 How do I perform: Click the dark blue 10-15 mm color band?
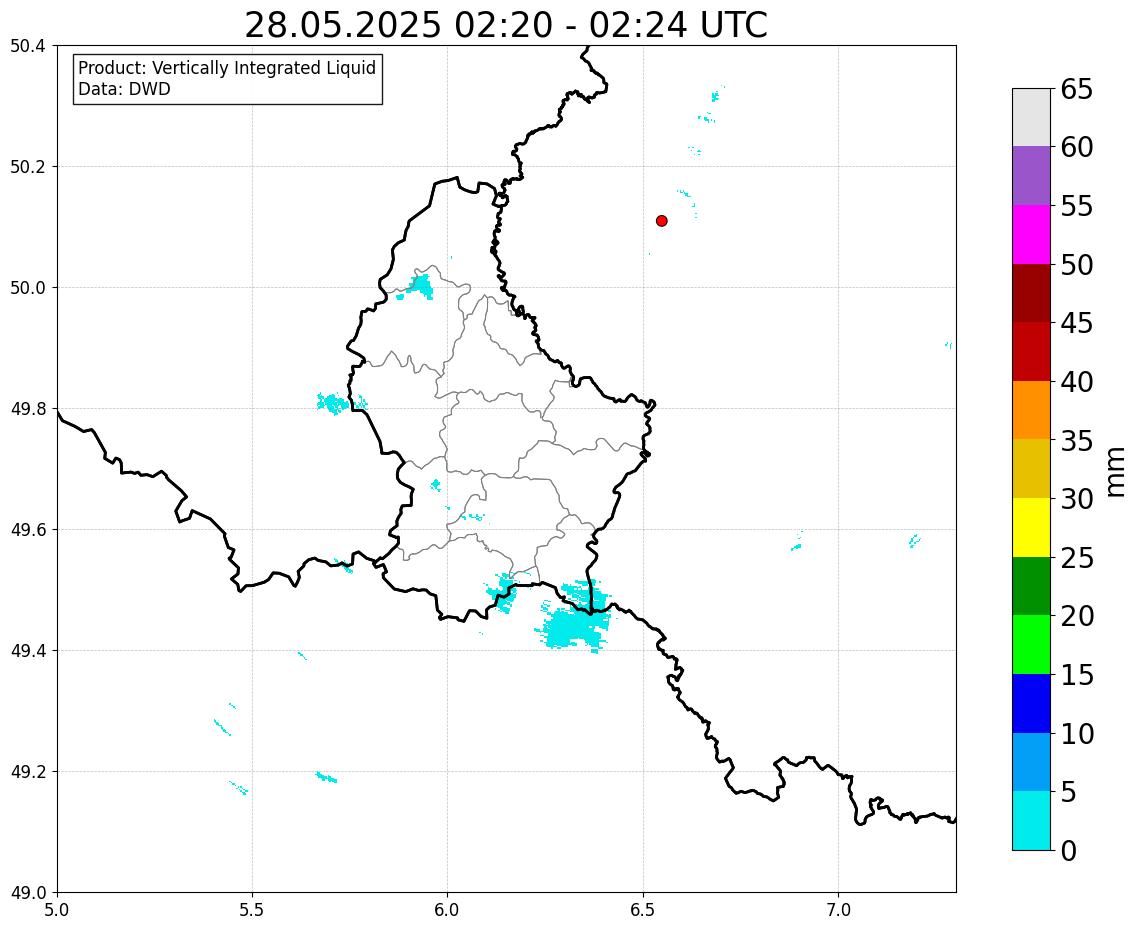1031,703
